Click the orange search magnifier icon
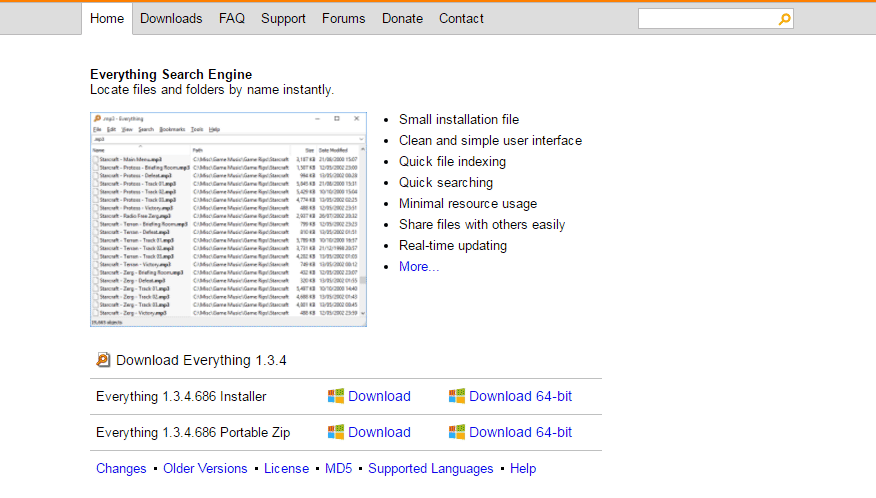Screen dimensions: 876x498 [784, 19]
